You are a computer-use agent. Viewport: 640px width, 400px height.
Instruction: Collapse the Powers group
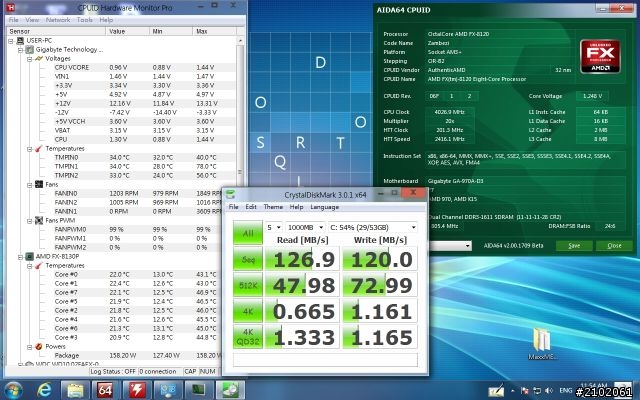(30, 347)
